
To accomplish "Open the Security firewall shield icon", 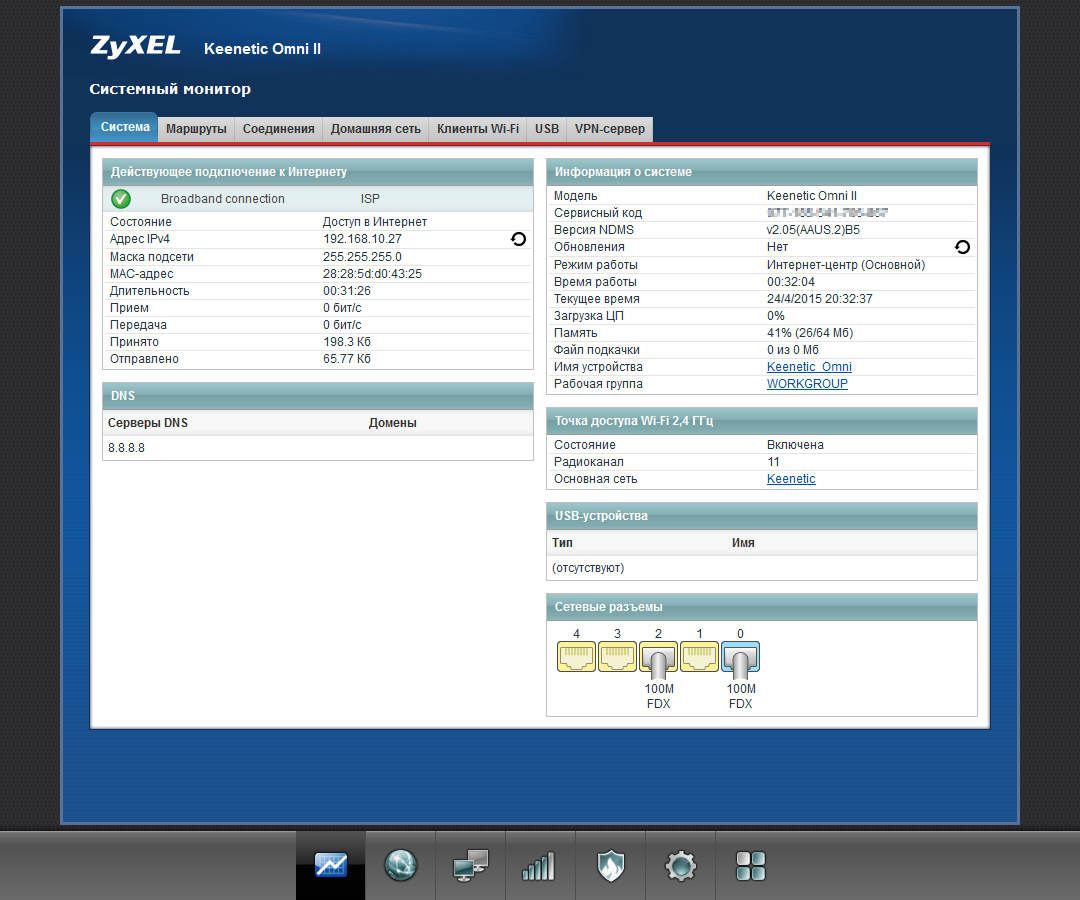I will click(610, 865).
